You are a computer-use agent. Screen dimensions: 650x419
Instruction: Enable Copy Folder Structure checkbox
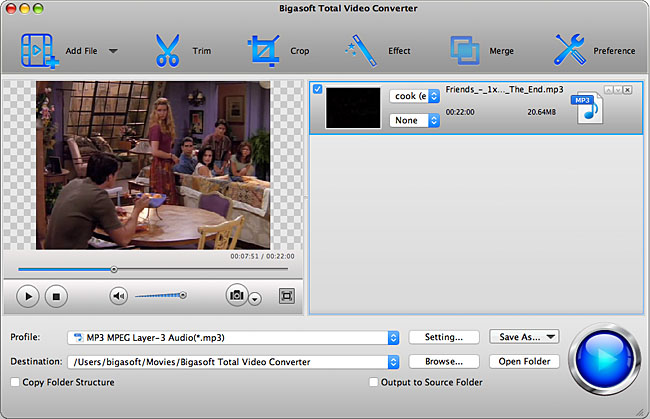(x=15, y=382)
